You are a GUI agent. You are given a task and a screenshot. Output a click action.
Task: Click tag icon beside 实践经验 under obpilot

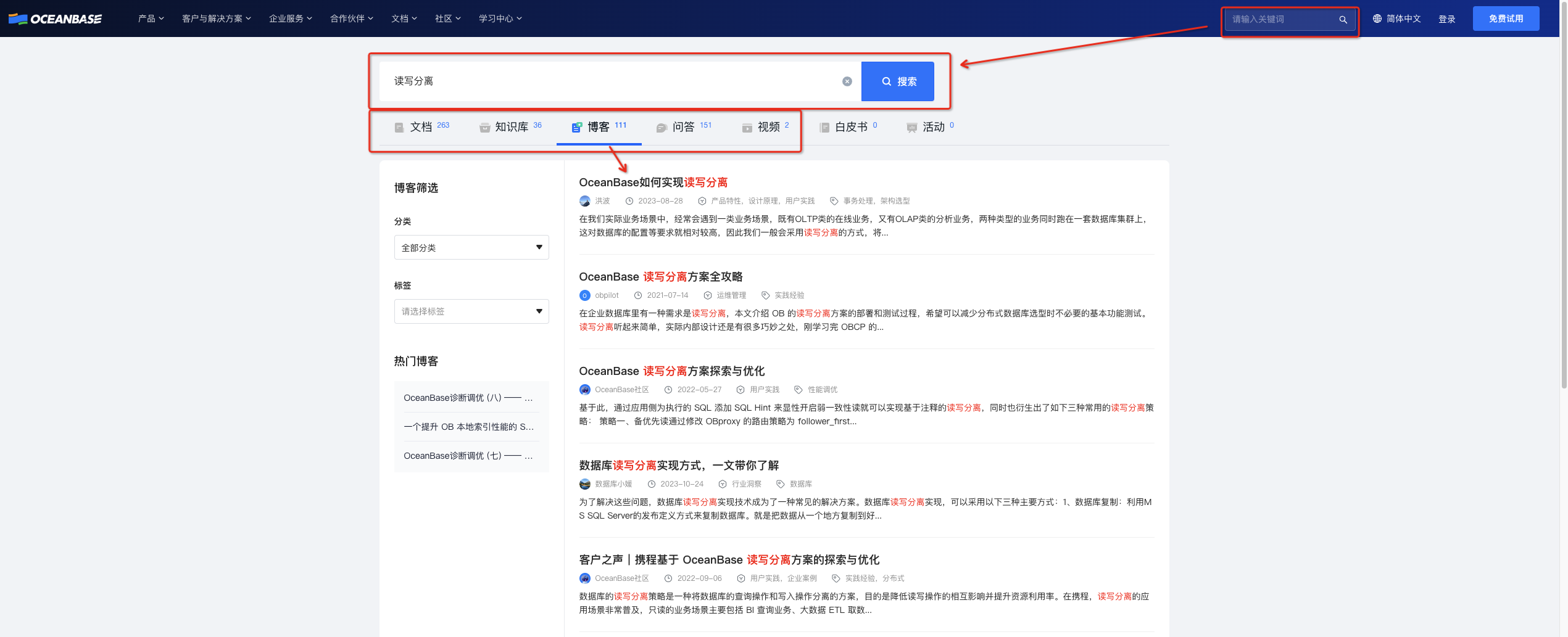(766, 295)
